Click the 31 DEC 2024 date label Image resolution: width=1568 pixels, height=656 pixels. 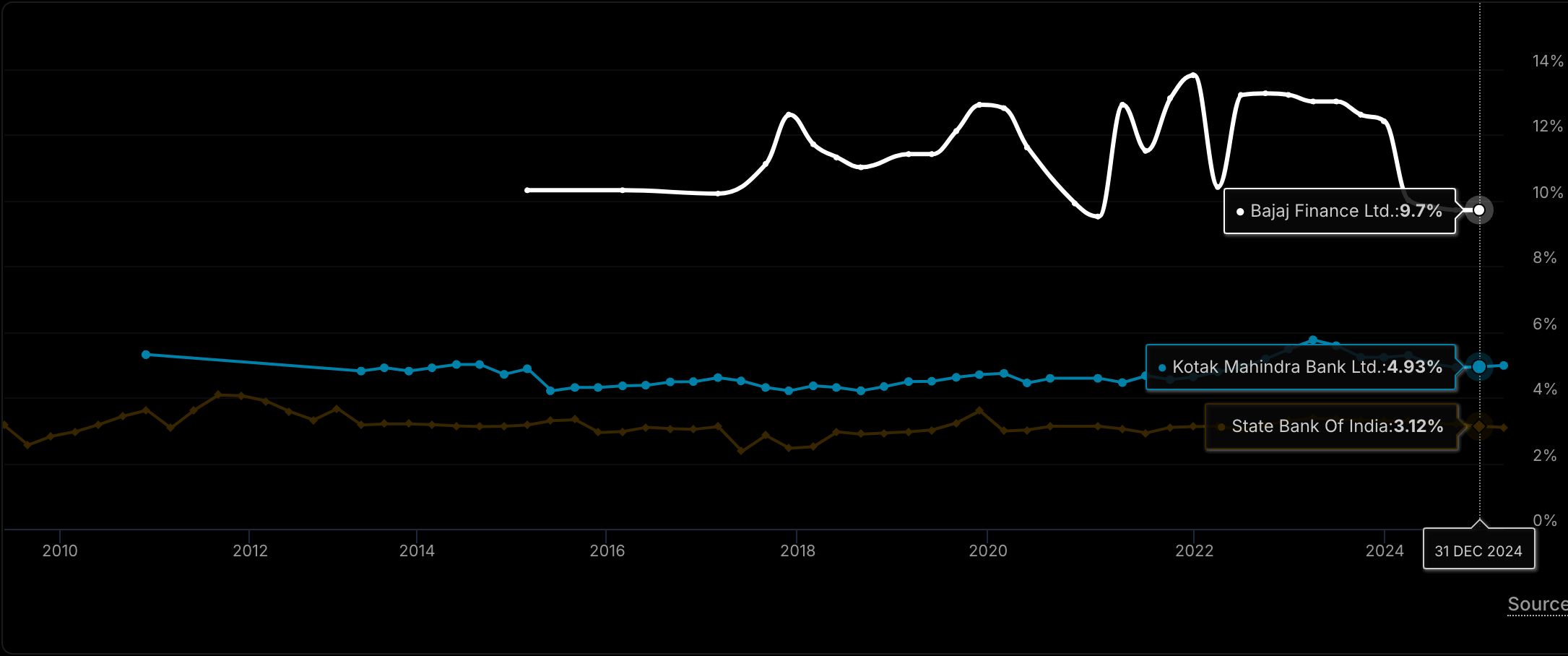click(1478, 551)
